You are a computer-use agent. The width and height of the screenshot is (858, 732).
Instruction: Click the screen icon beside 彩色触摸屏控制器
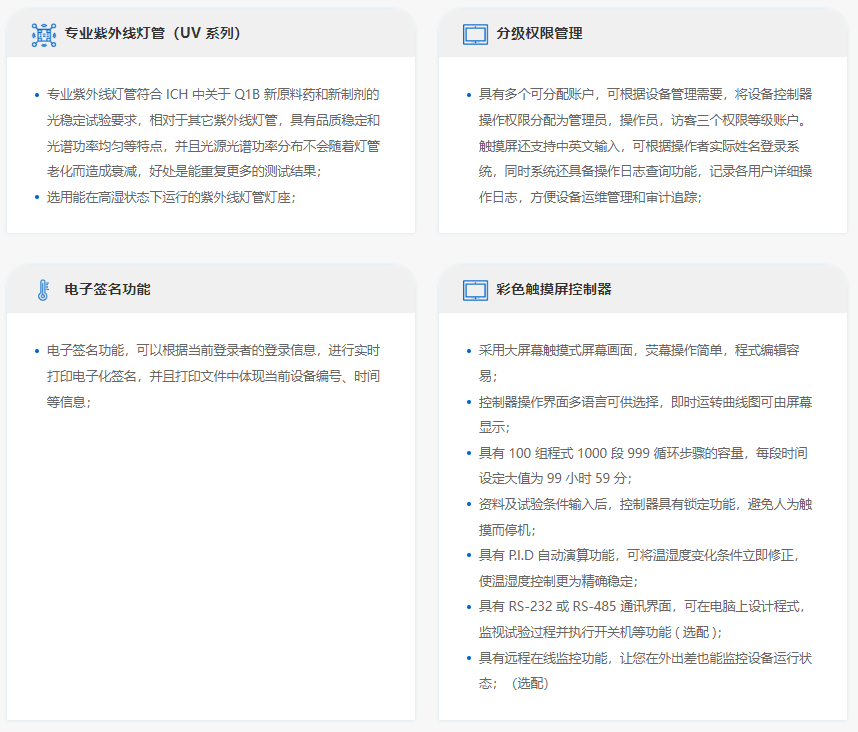coord(475,290)
